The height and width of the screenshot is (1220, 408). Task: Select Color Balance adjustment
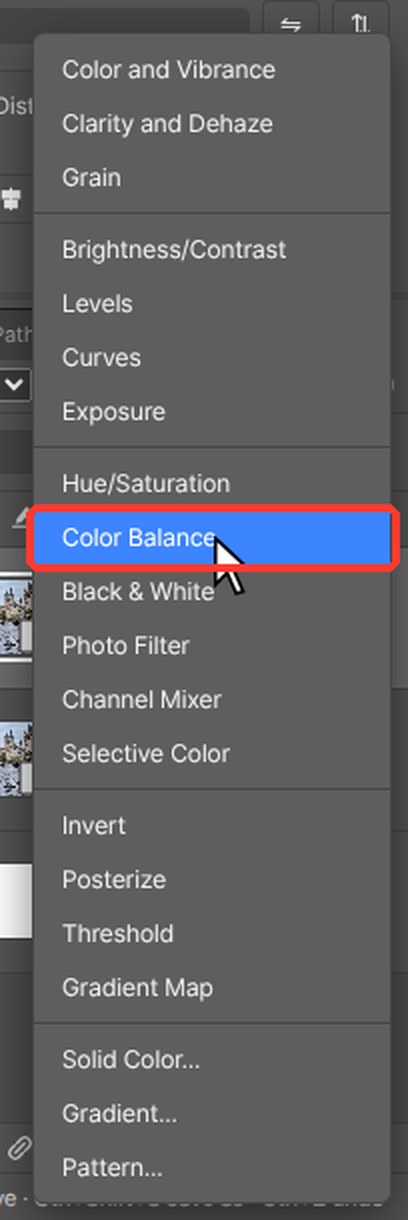[212, 538]
